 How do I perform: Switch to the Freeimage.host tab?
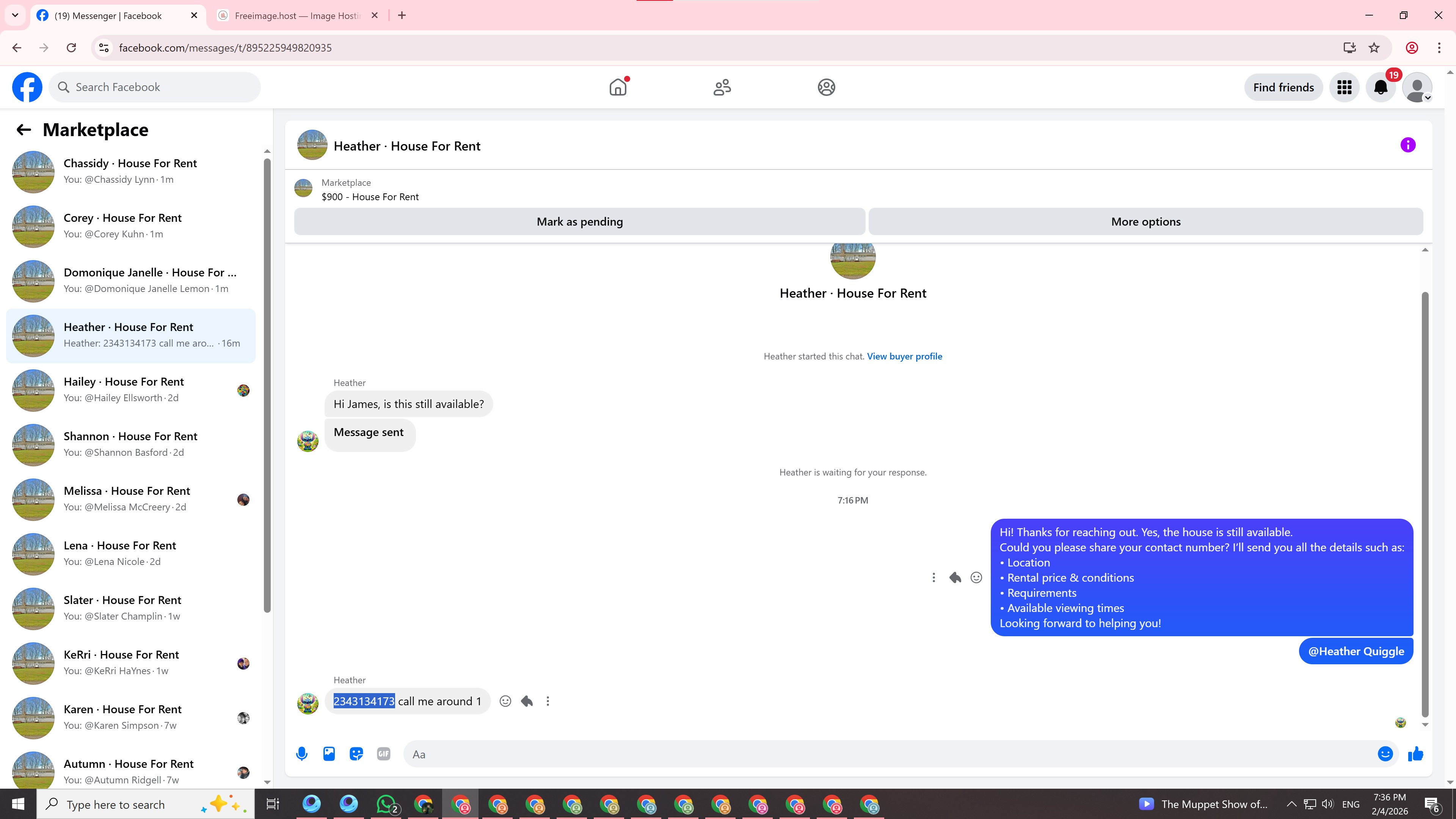point(297,15)
